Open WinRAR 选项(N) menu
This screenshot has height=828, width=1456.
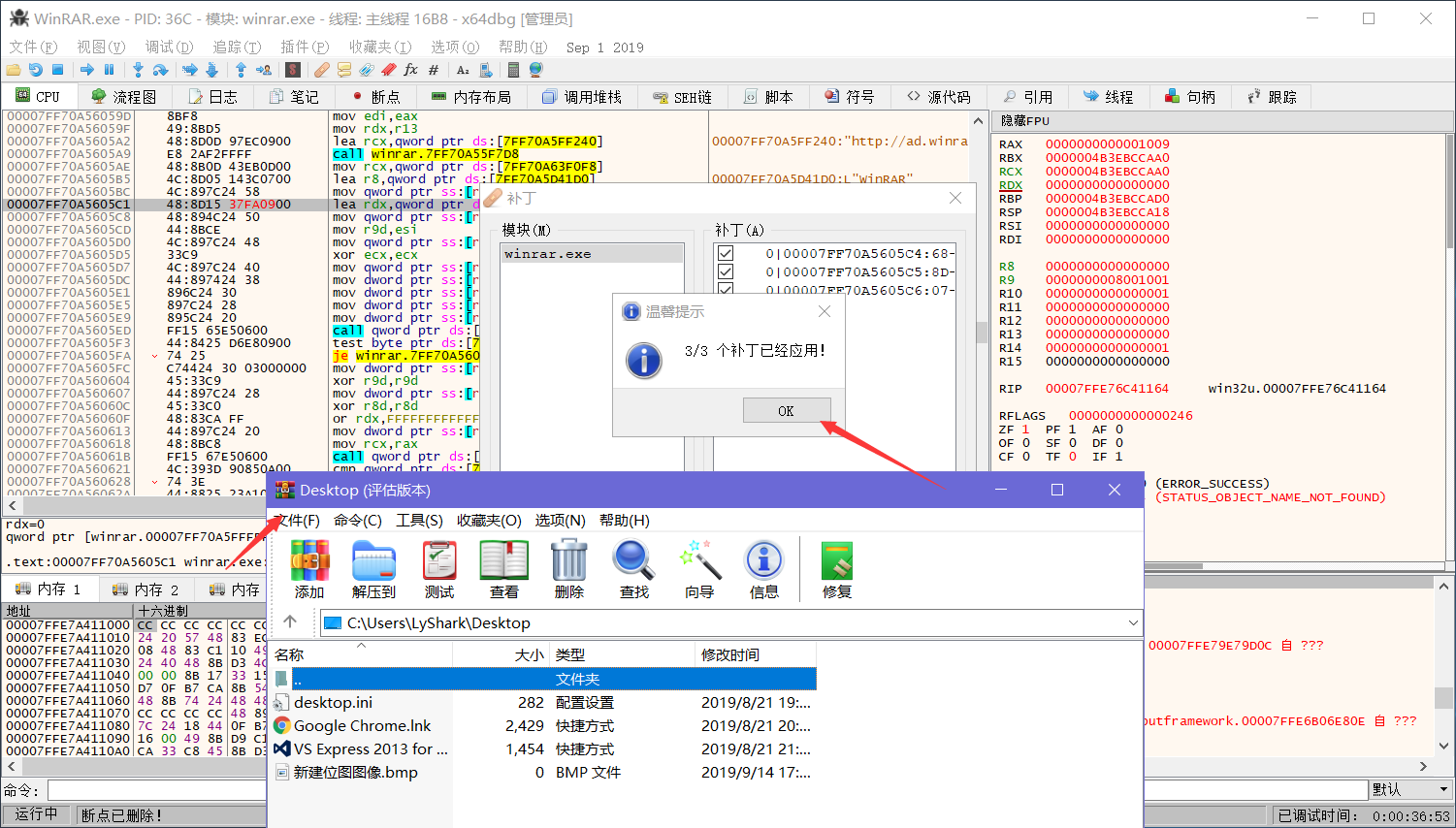click(x=560, y=521)
